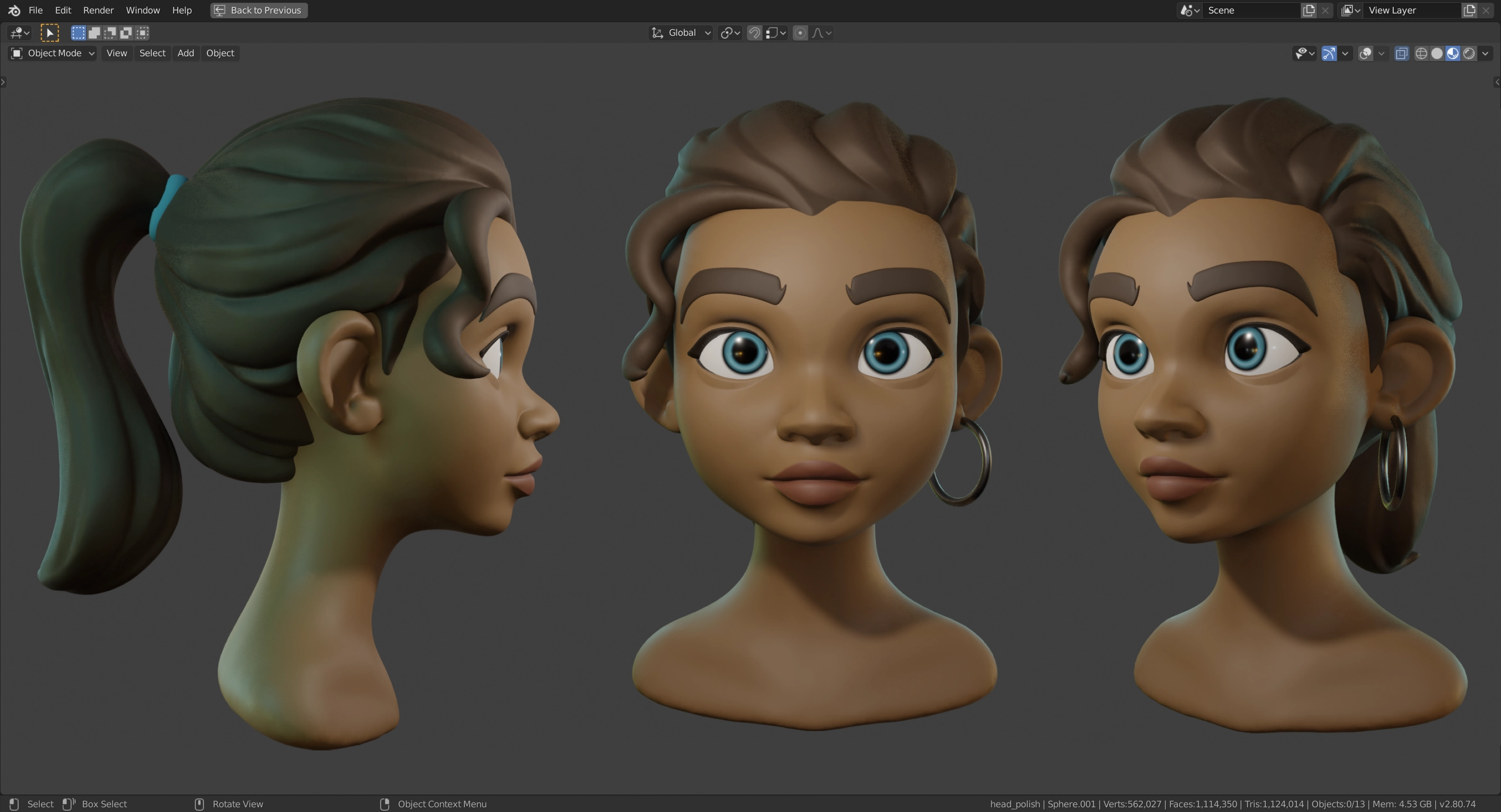Switch to Wireframe viewport shading
1501x812 pixels.
pyautogui.click(x=1421, y=53)
